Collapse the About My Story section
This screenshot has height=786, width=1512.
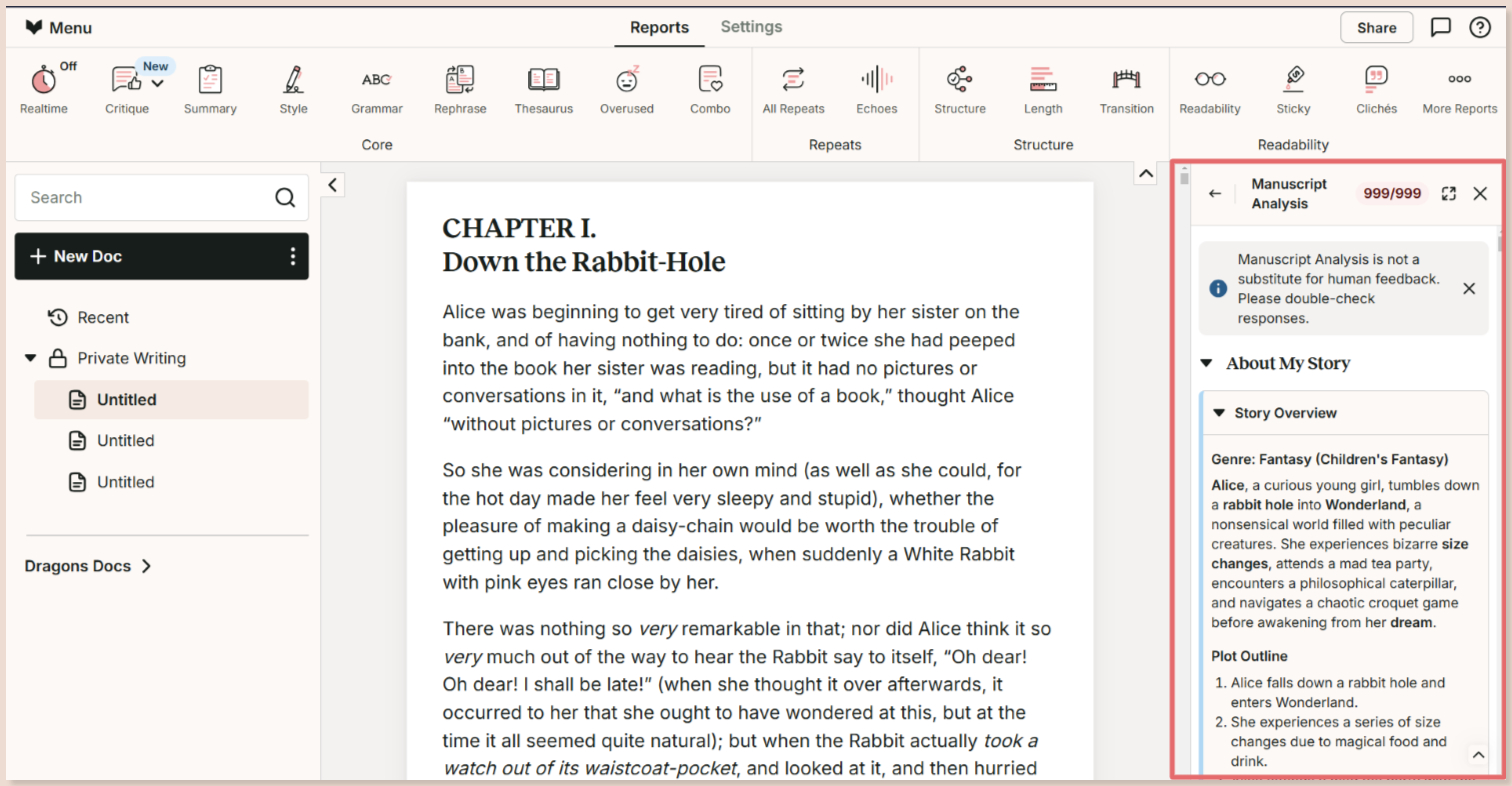click(x=1206, y=363)
